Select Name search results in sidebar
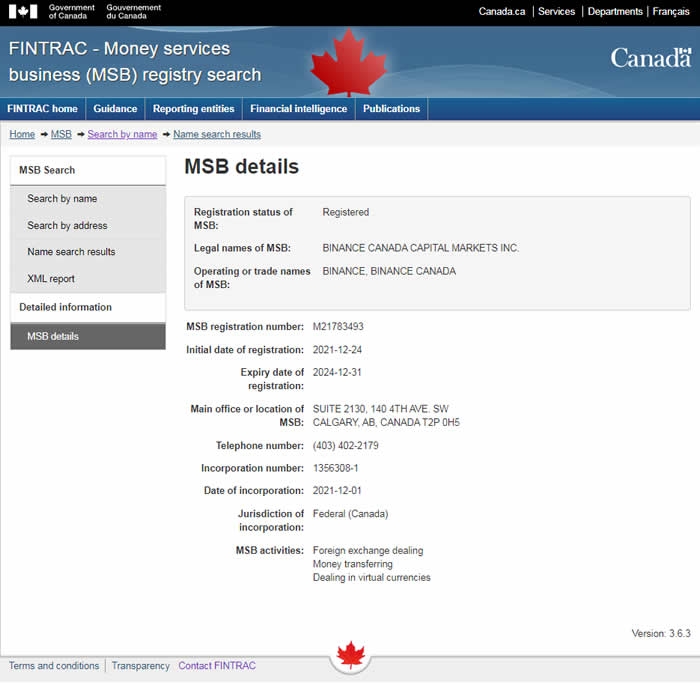Screen dimensions: 700x683 88,252
